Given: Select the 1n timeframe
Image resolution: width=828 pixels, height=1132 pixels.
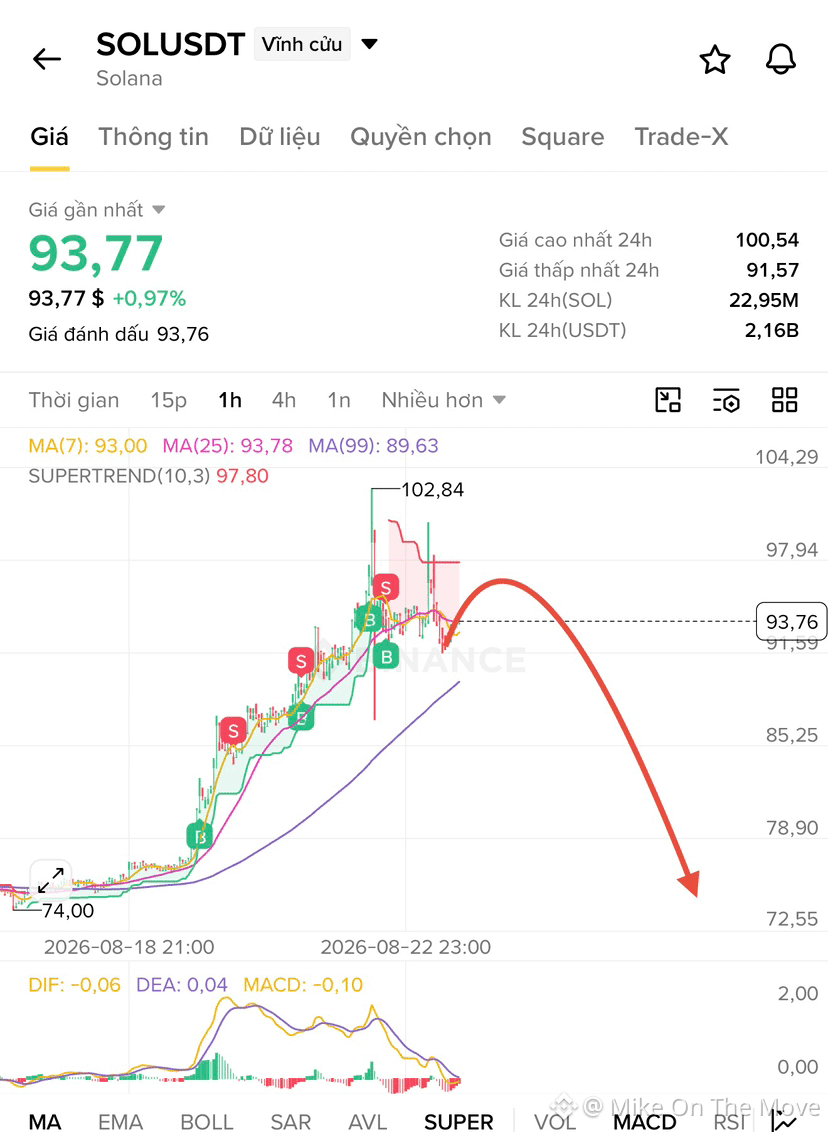Looking at the screenshot, I should (339, 400).
